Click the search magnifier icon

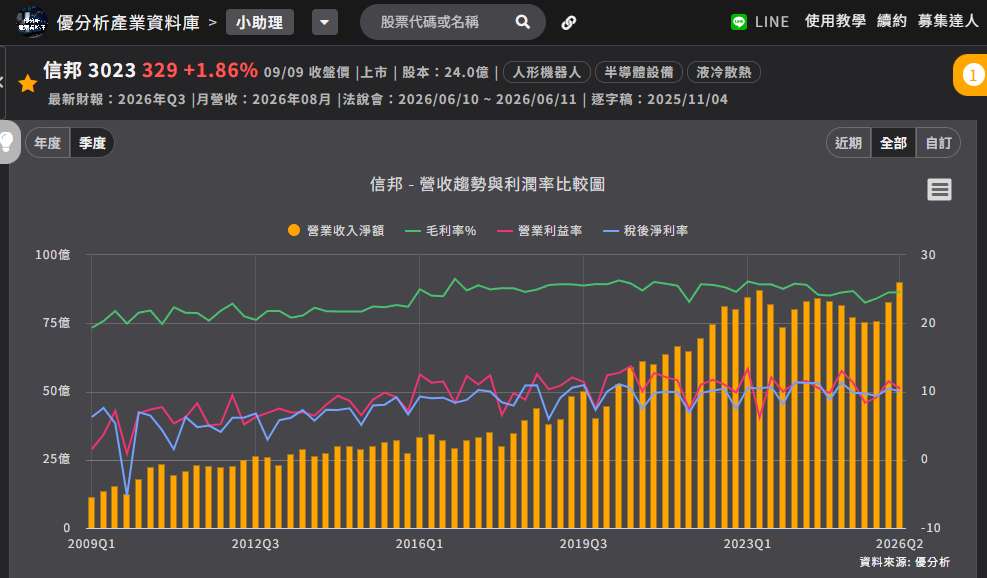[x=522, y=22]
